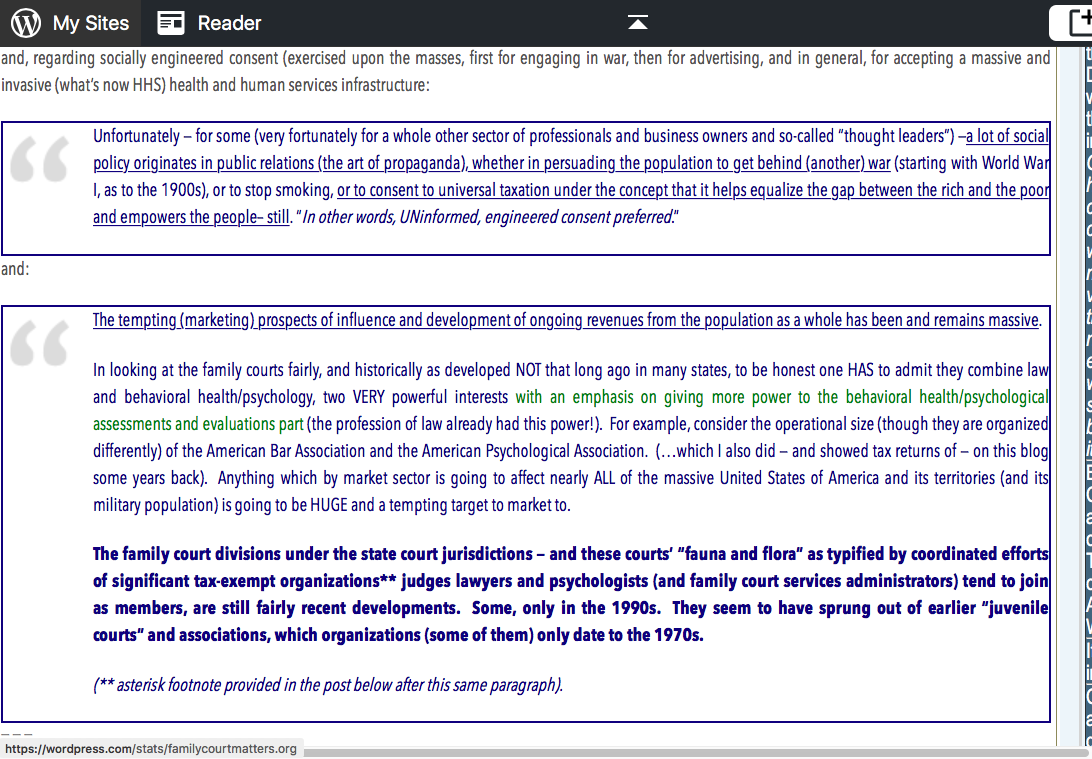Click the italic asterisk footnote note

[x=328, y=685]
